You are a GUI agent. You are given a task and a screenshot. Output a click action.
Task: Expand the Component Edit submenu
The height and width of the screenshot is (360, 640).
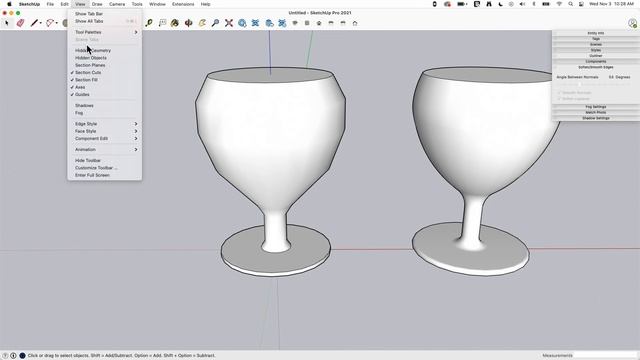(104, 139)
